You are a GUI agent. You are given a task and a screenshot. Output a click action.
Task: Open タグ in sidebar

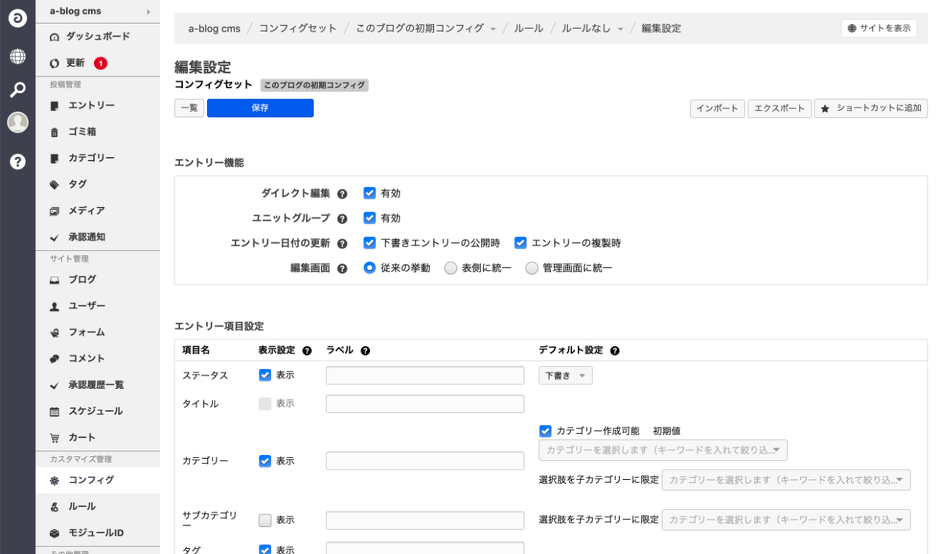point(98,185)
